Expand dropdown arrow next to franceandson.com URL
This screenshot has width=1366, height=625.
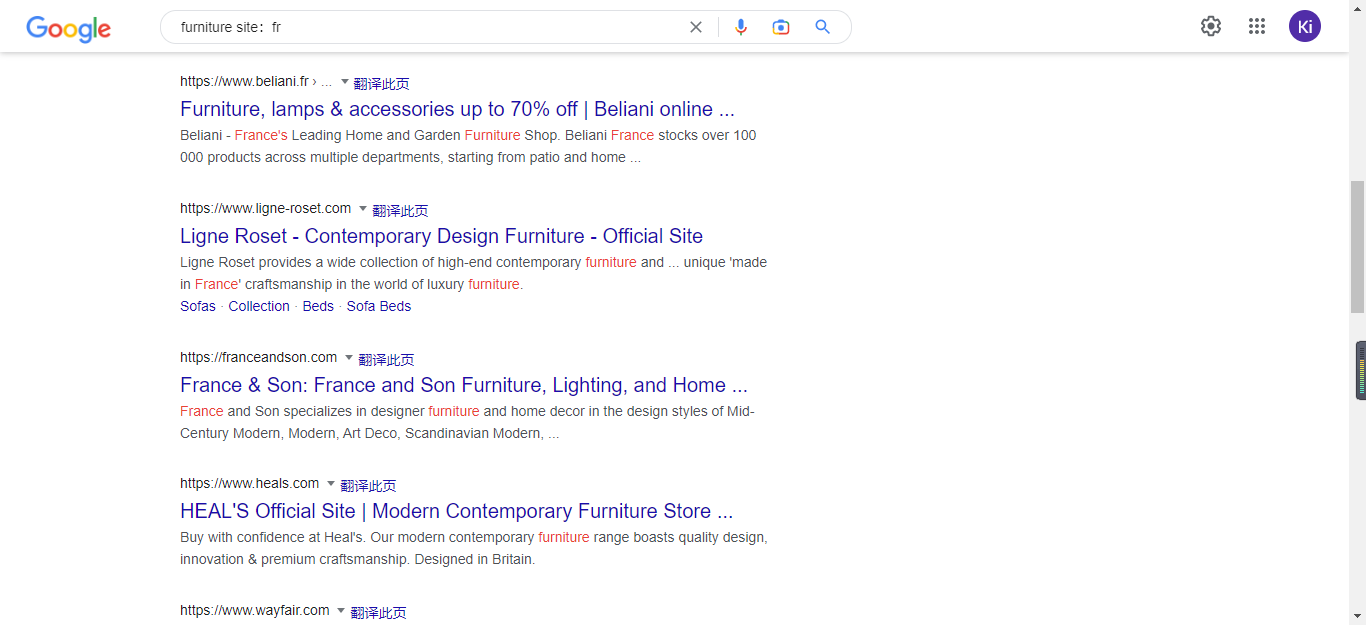[x=349, y=358]
